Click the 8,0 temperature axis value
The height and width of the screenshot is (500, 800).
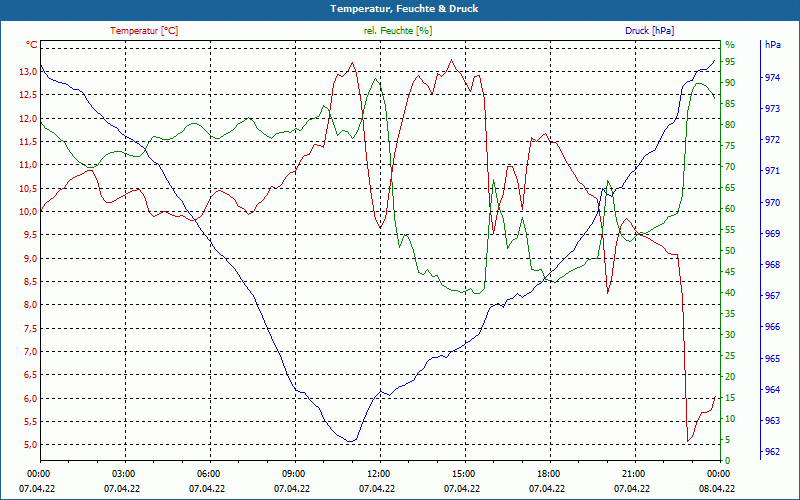pyautogui.click(x=30, y=305)
